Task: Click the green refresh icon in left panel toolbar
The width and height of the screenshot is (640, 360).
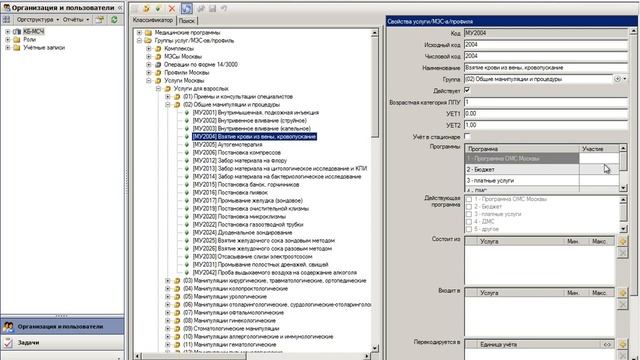Action: click(114, 20)
